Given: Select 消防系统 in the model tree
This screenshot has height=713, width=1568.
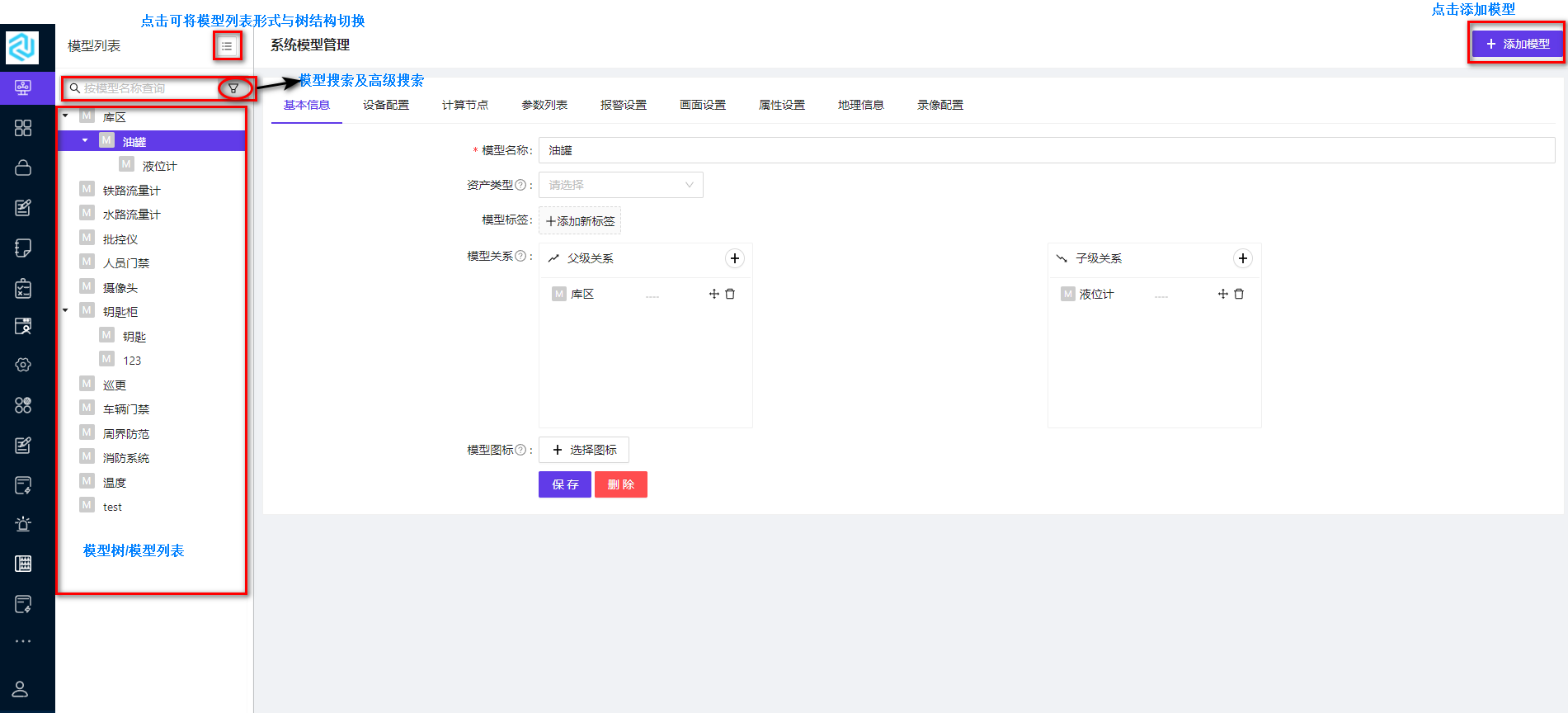Looking at the screenshot, I should click(x=126, y=458).
